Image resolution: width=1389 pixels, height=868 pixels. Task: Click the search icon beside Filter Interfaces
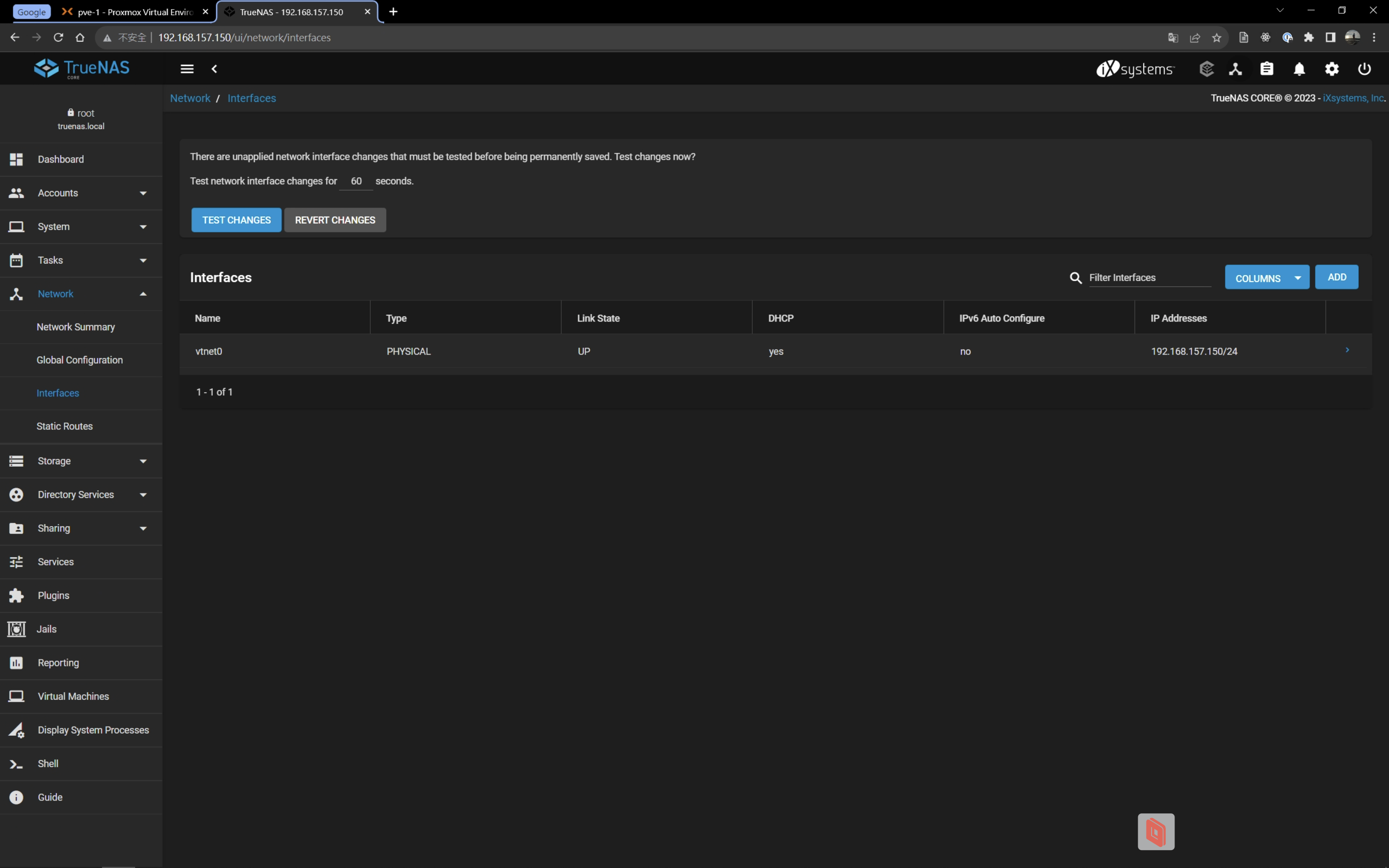point(1076,278)
